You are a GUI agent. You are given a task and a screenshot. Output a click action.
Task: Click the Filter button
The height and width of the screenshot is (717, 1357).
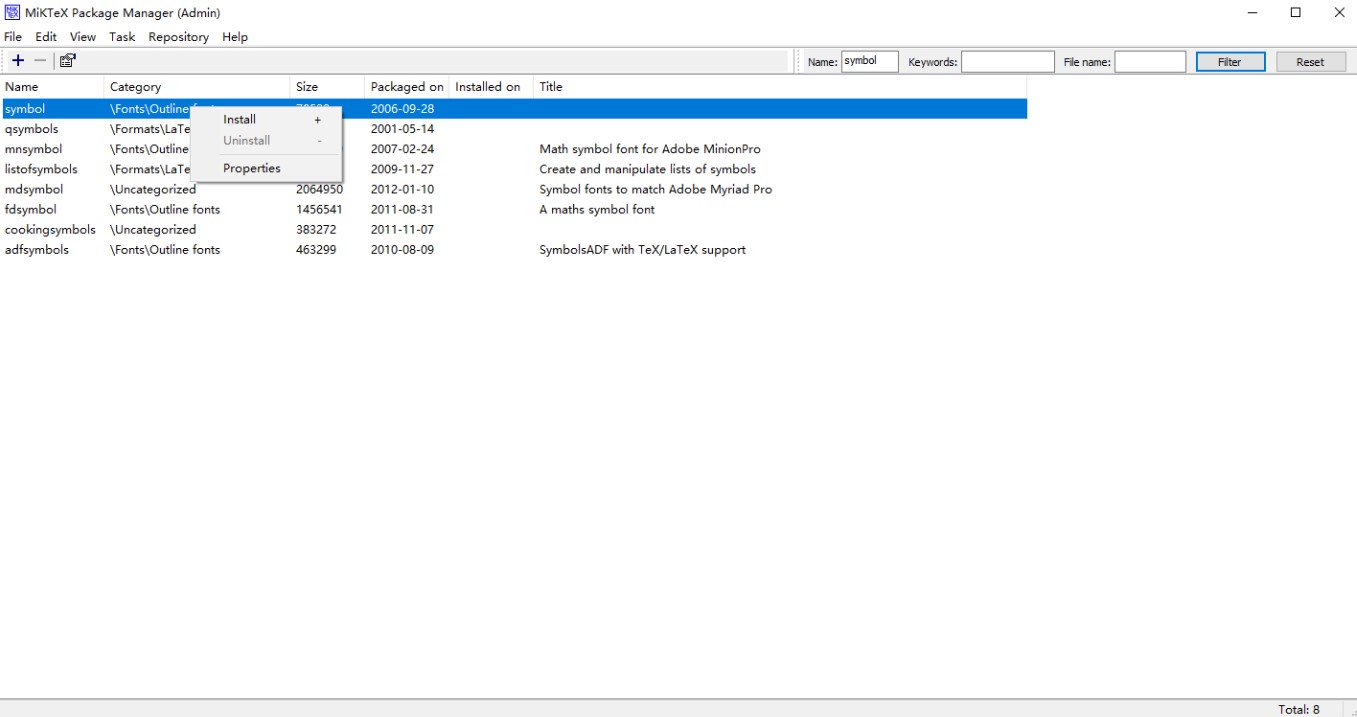1230,62
